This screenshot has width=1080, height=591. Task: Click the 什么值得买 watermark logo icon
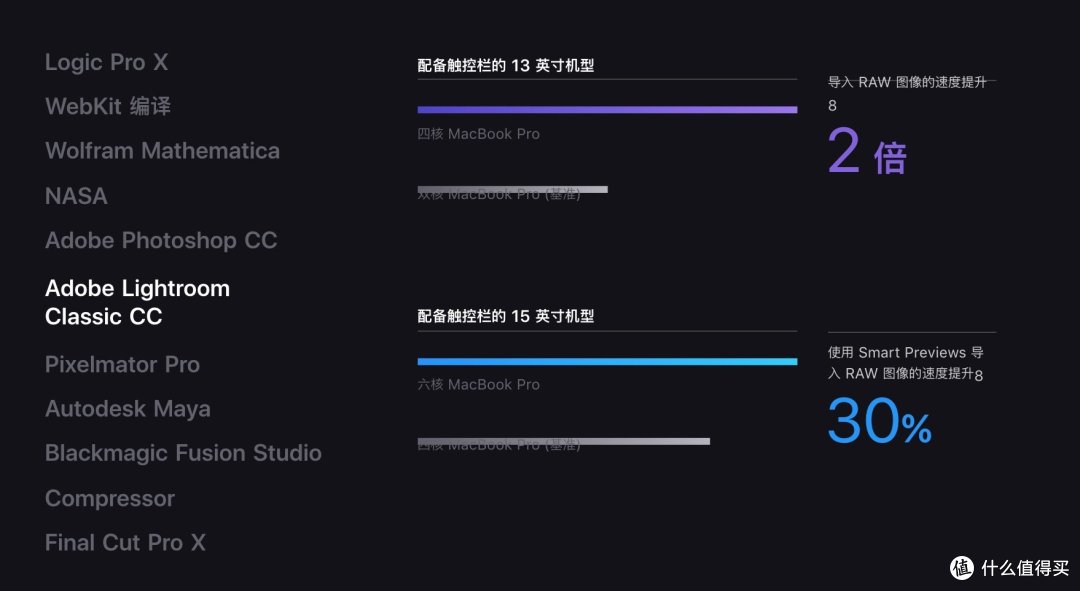962,568
